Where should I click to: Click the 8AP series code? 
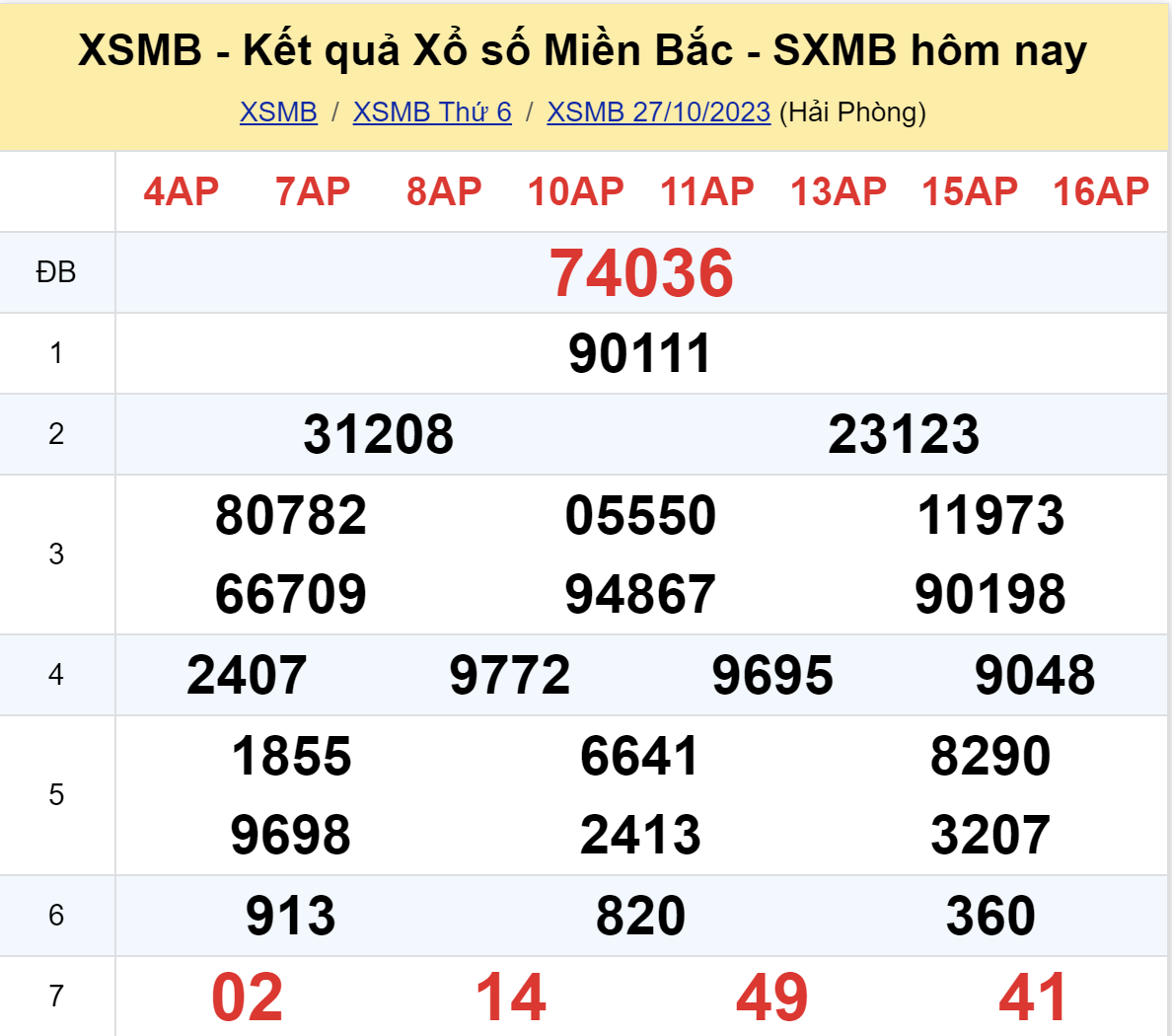(x=445, y=191)
